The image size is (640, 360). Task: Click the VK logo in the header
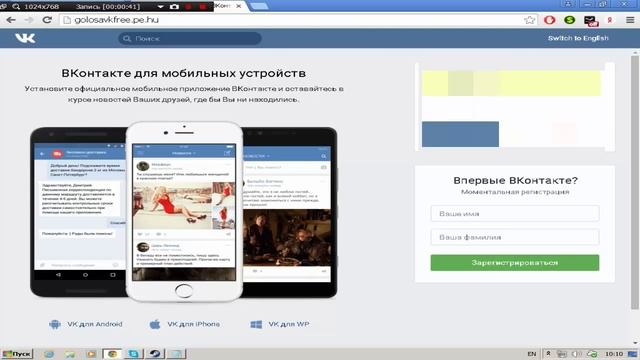(25, 38)
